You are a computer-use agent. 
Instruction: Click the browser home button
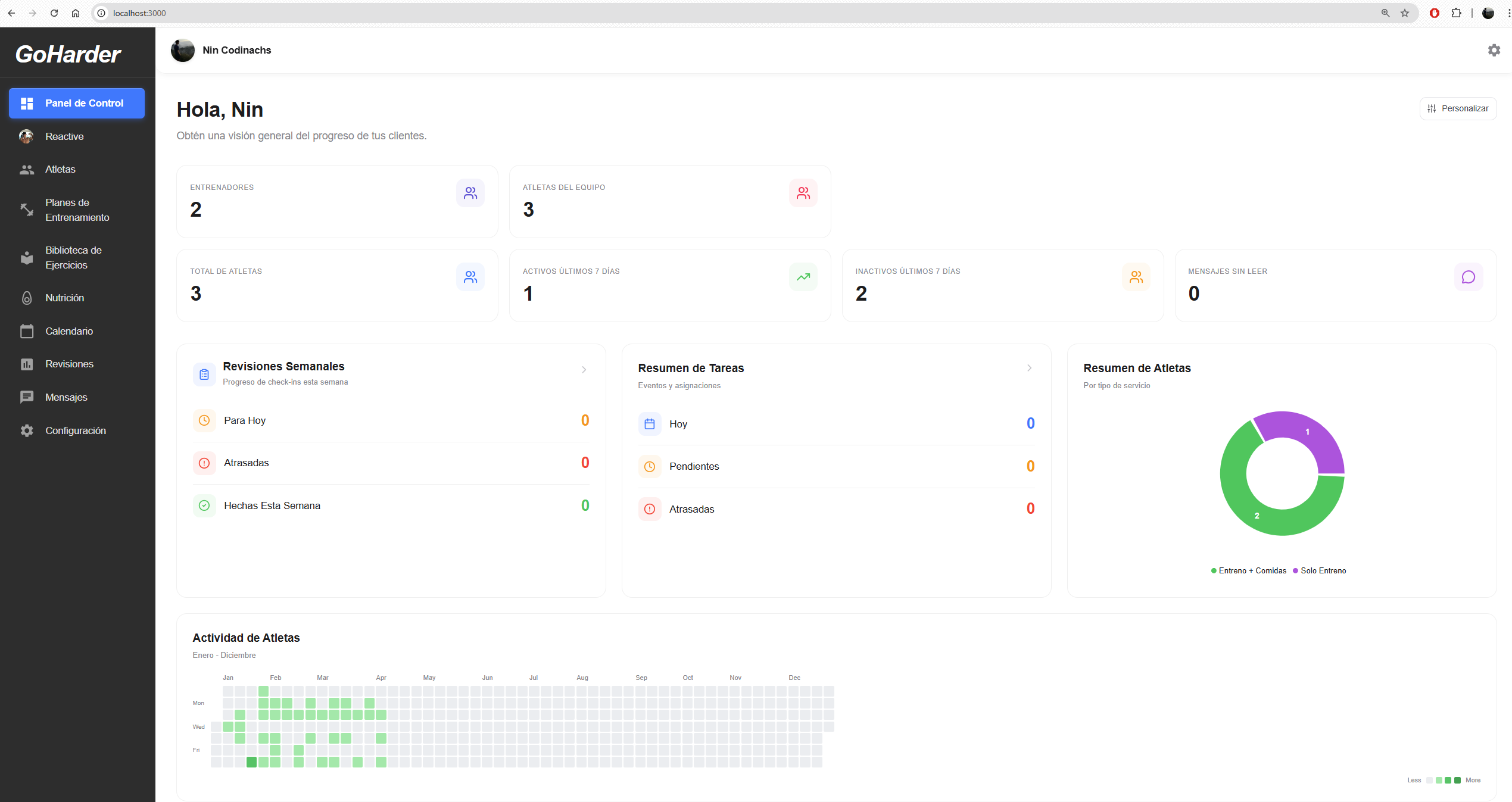[76, 13]
